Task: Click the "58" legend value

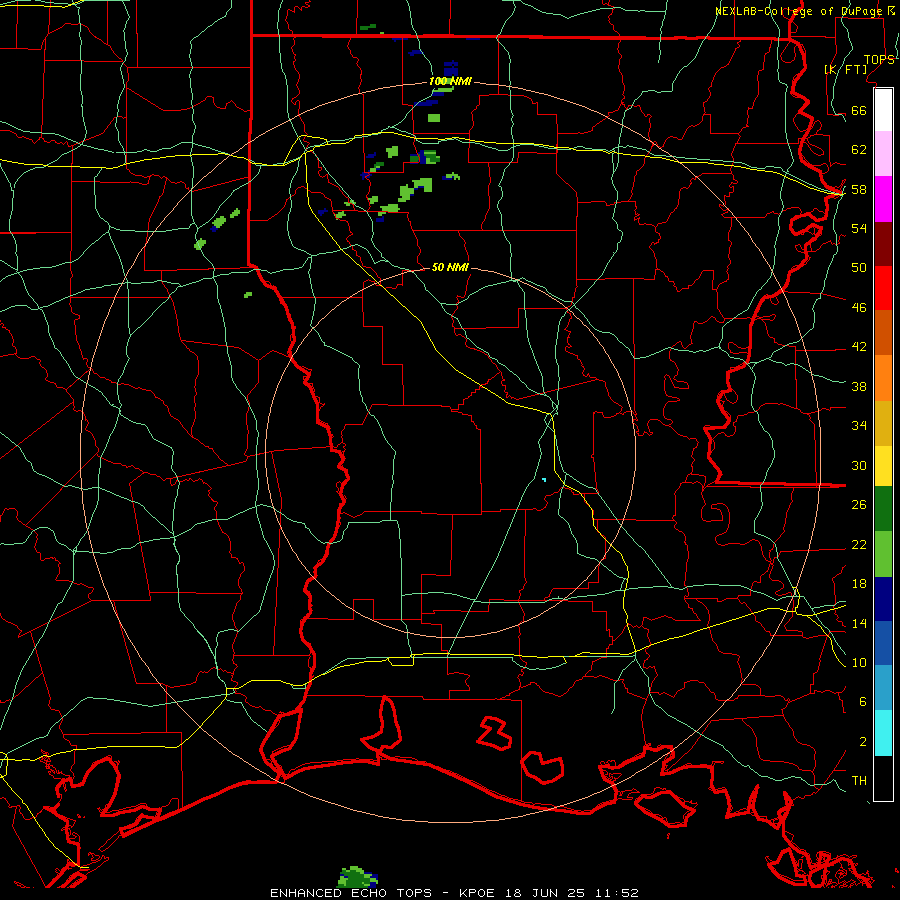Action: 859,189
